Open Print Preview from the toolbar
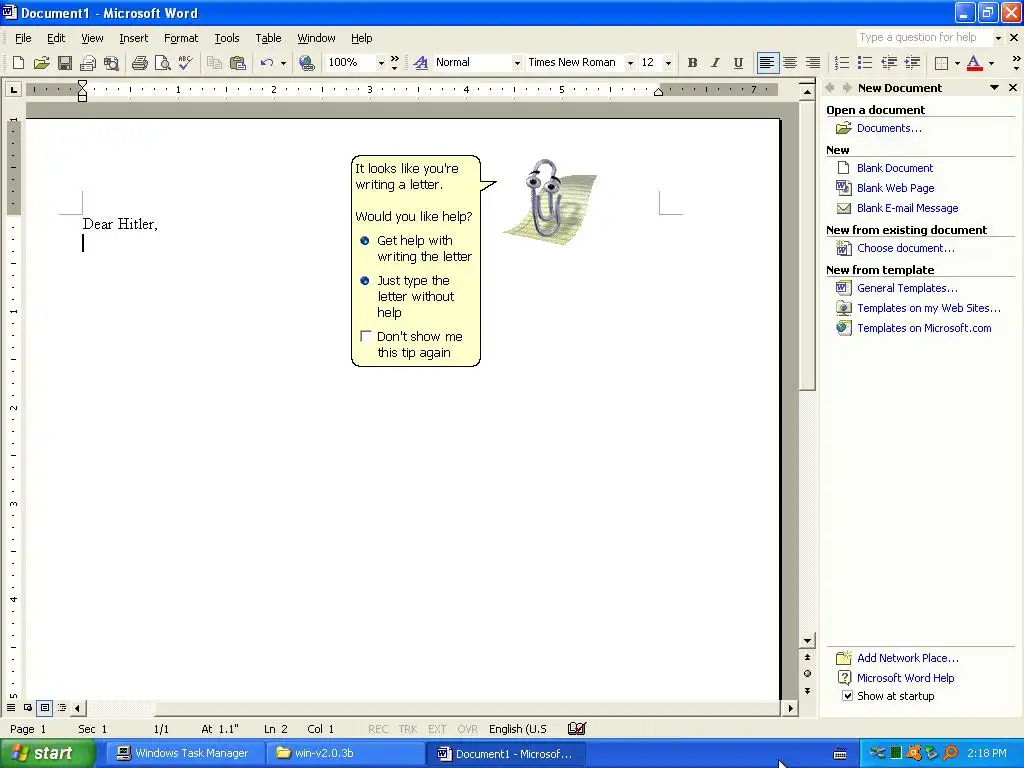 coord(163,63)
